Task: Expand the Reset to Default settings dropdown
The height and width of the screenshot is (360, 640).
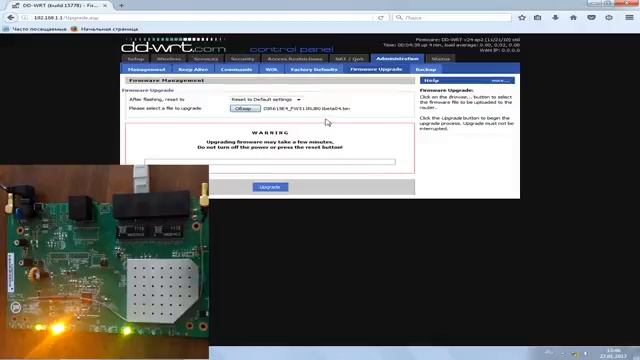Action: (x=266, y=100)
